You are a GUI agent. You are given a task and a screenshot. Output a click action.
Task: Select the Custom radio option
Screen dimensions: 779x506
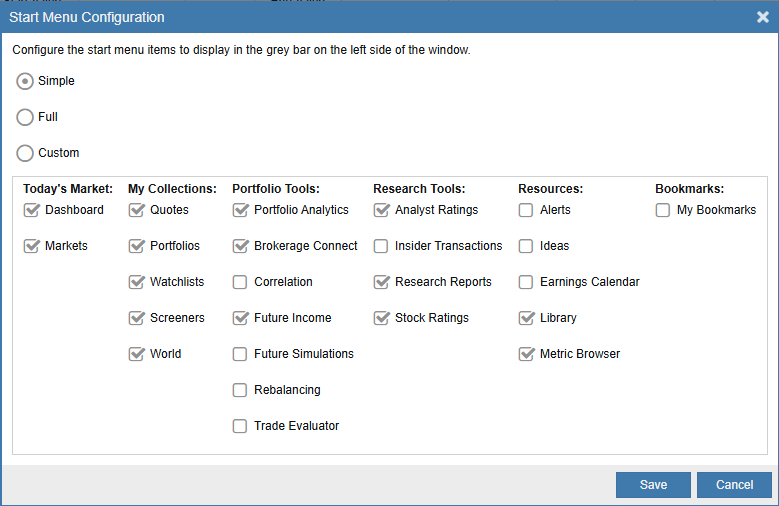[x=25, y=153]
